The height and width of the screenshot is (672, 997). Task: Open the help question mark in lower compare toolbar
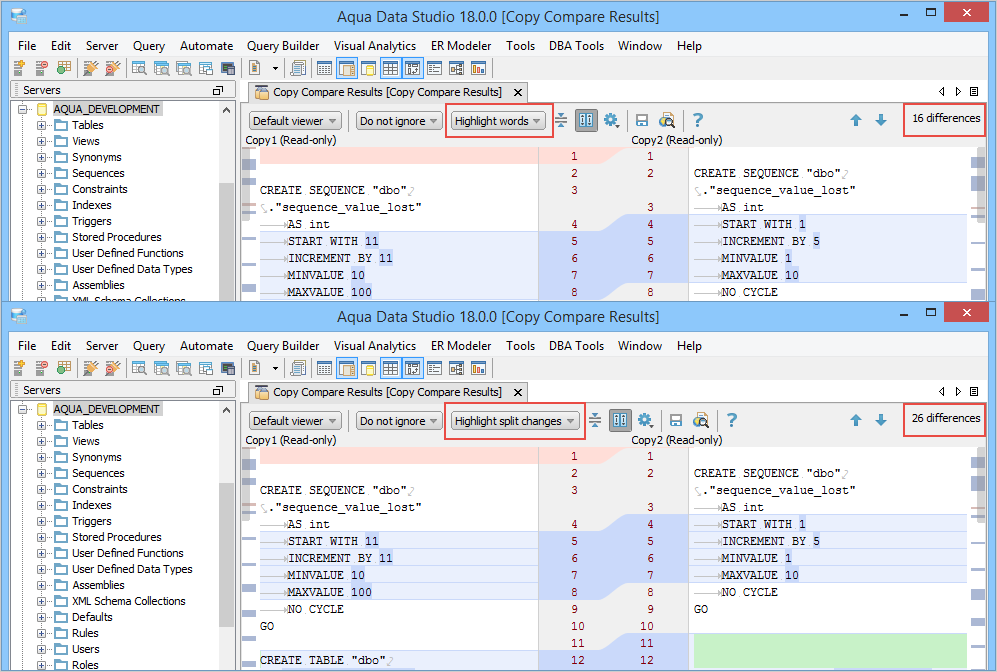tap(732, 420)
